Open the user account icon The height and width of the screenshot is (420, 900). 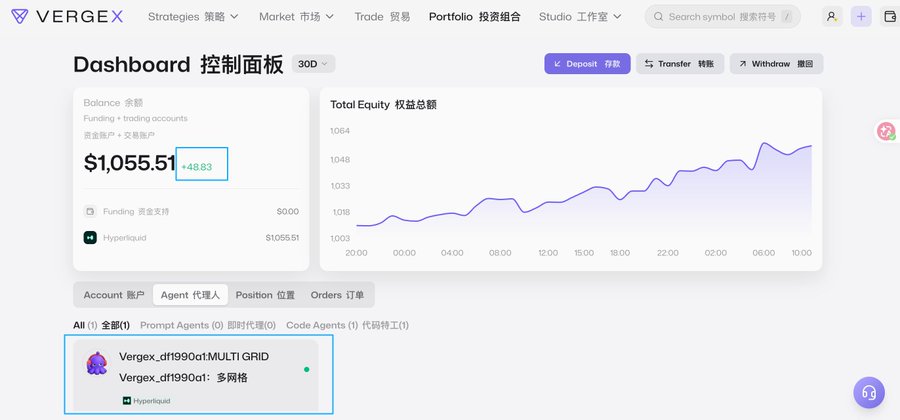831,17
